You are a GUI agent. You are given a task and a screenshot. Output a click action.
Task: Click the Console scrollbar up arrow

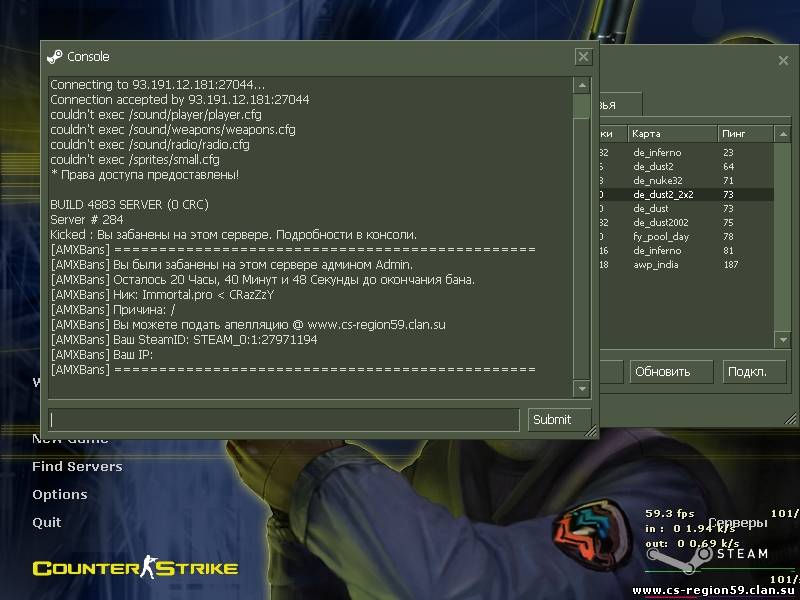(582, 85)
